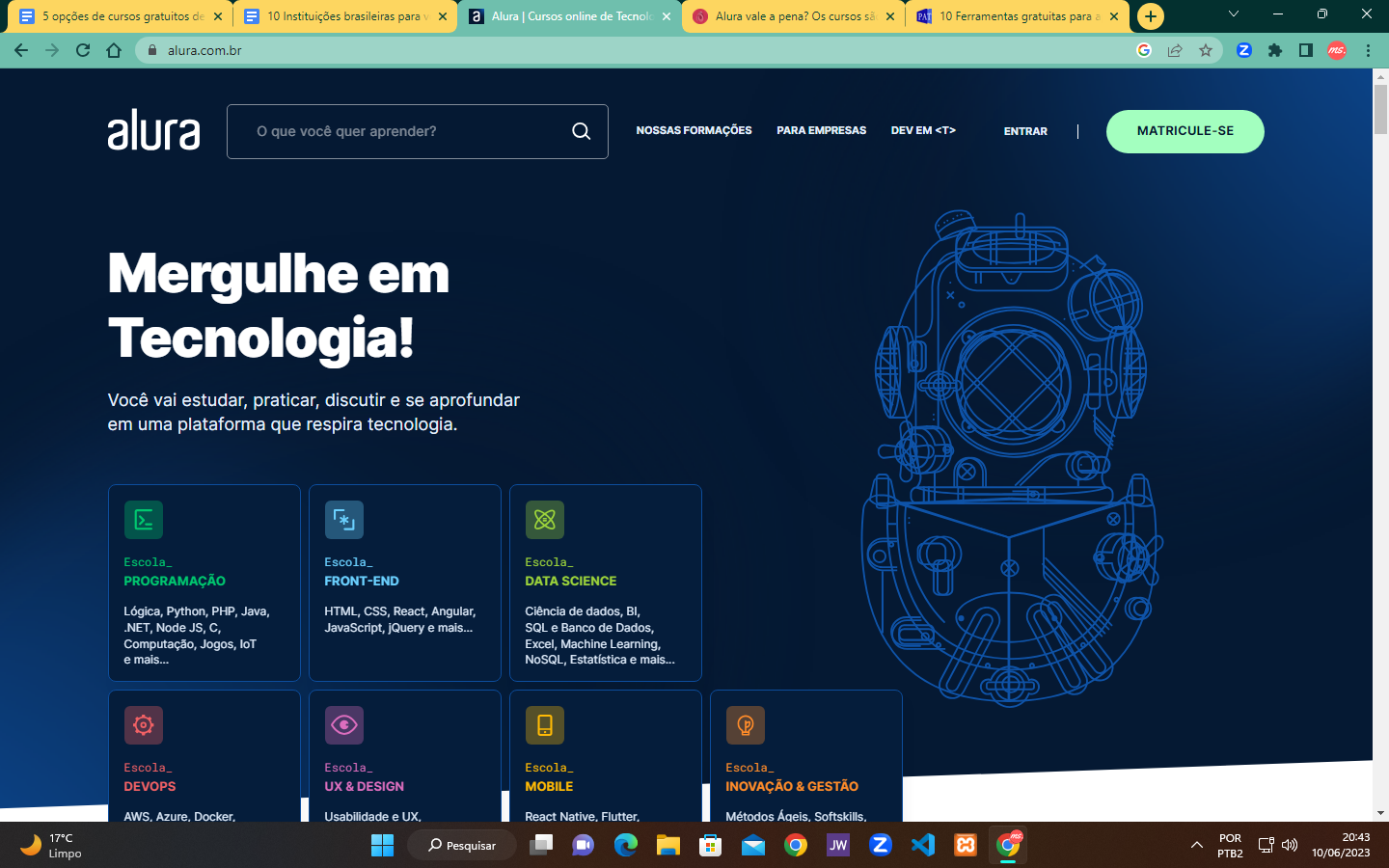Screen dimensions: 1389x868
Task: Open Windows Start menu
Action: [x=382, y=845]
